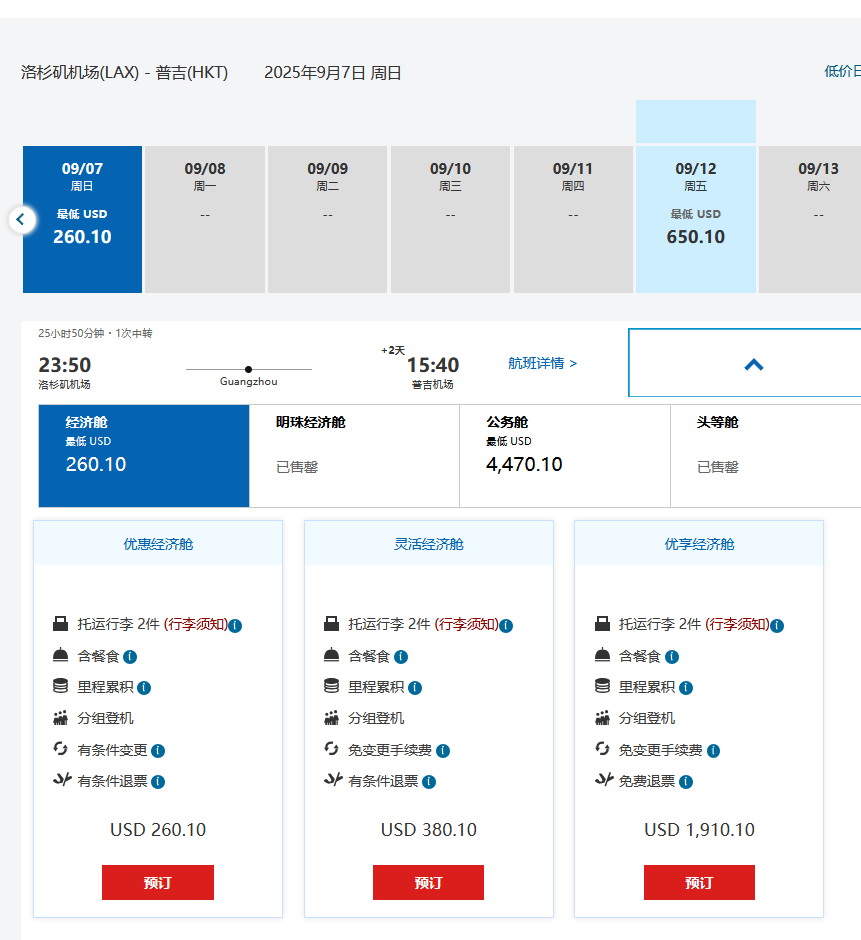Collapse flight details with the up chevron
Screen dimensions: 861x940
pyautogui.click(x=754, y=364)
